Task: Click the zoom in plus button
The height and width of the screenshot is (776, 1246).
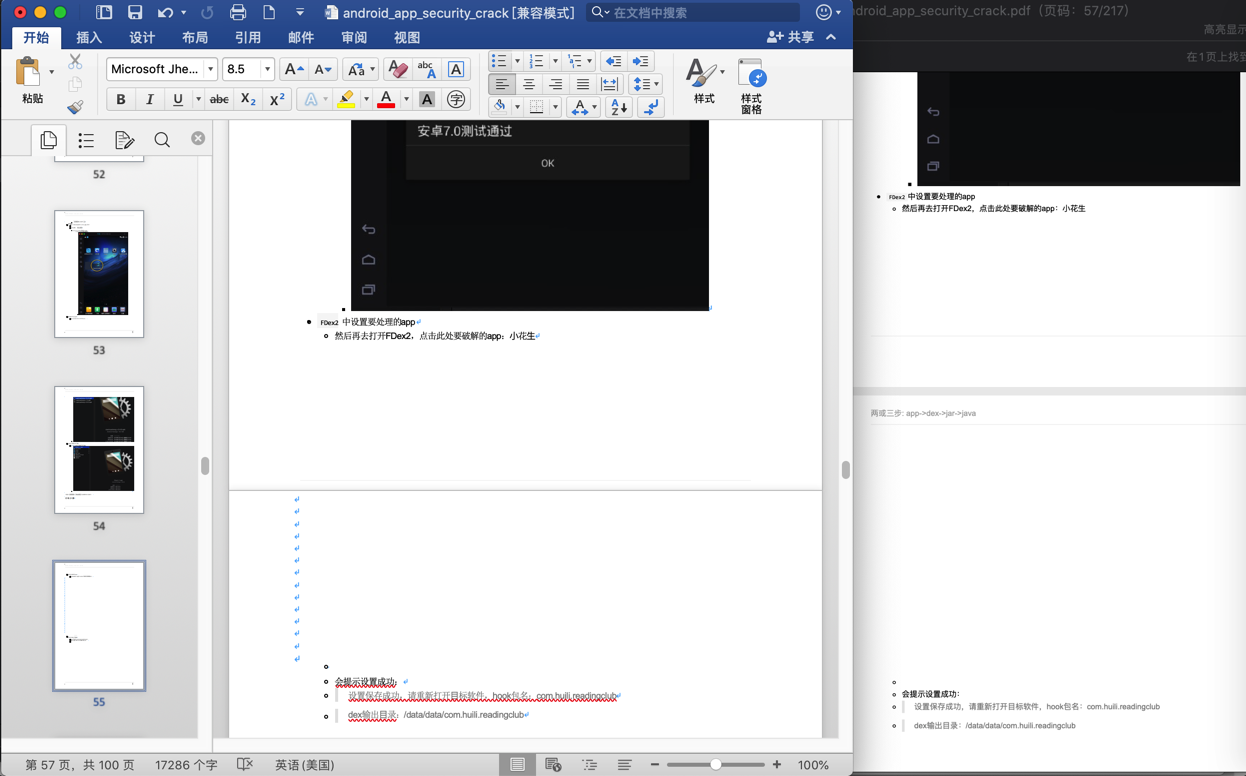Action: (x=777, y=764)
